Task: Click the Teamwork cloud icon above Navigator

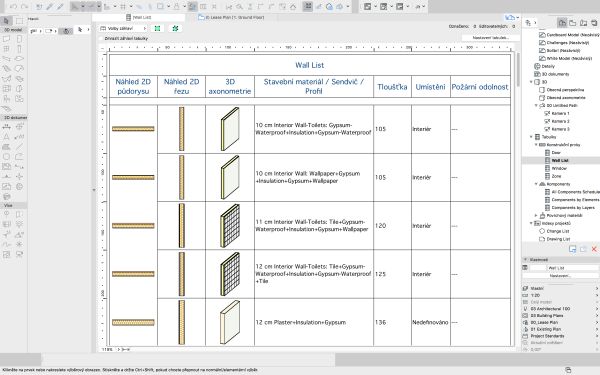Action: [509, 18]
